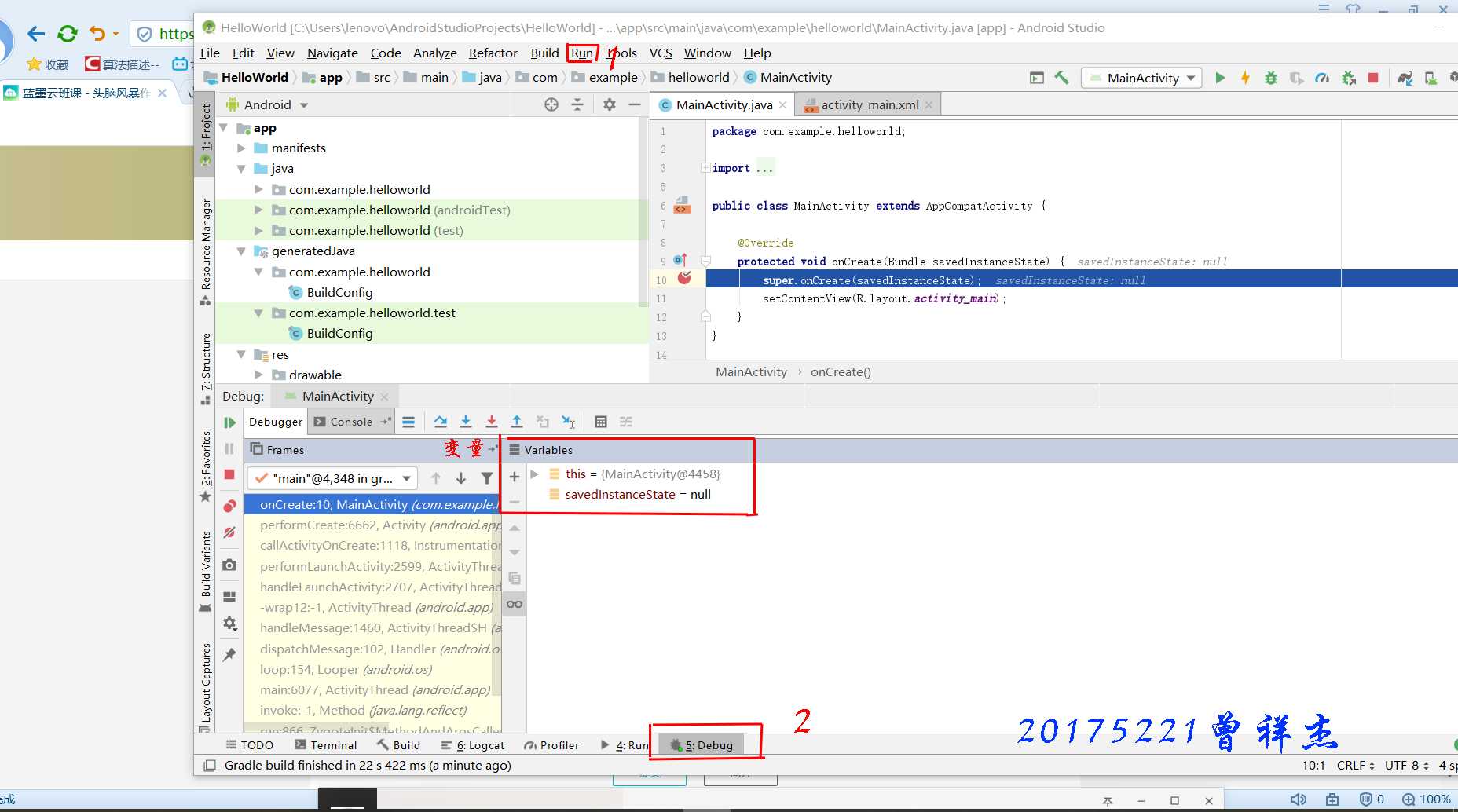The height and width of the screenshot is (812, 1458).
Task: Click browser back arrow in background window
Action: (x=36, y=34)
